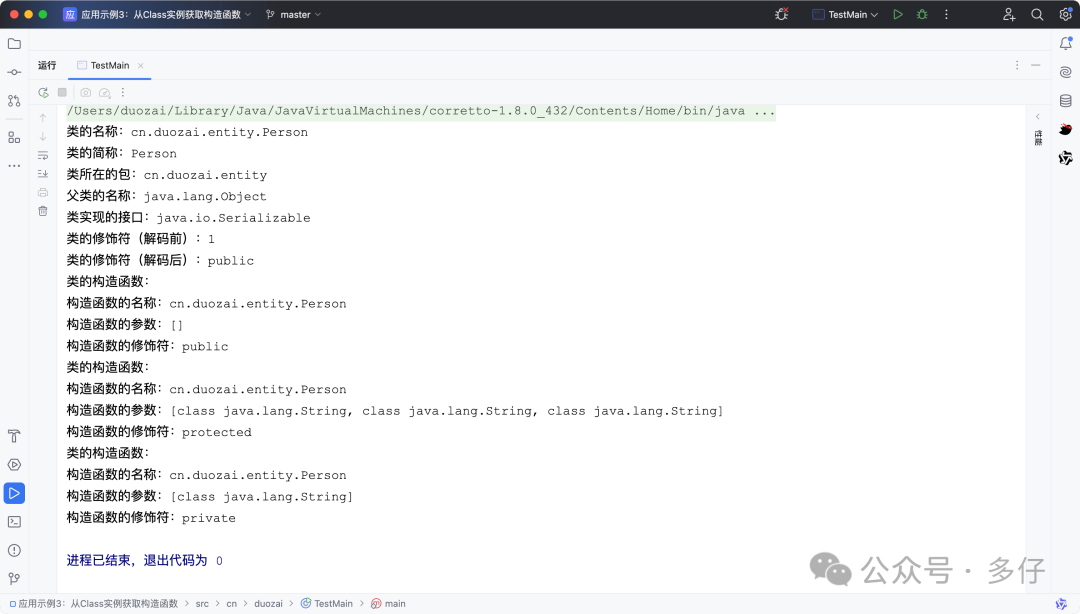
Task: Run TestMain with the green play button
Action: click(x=897, y=14)
